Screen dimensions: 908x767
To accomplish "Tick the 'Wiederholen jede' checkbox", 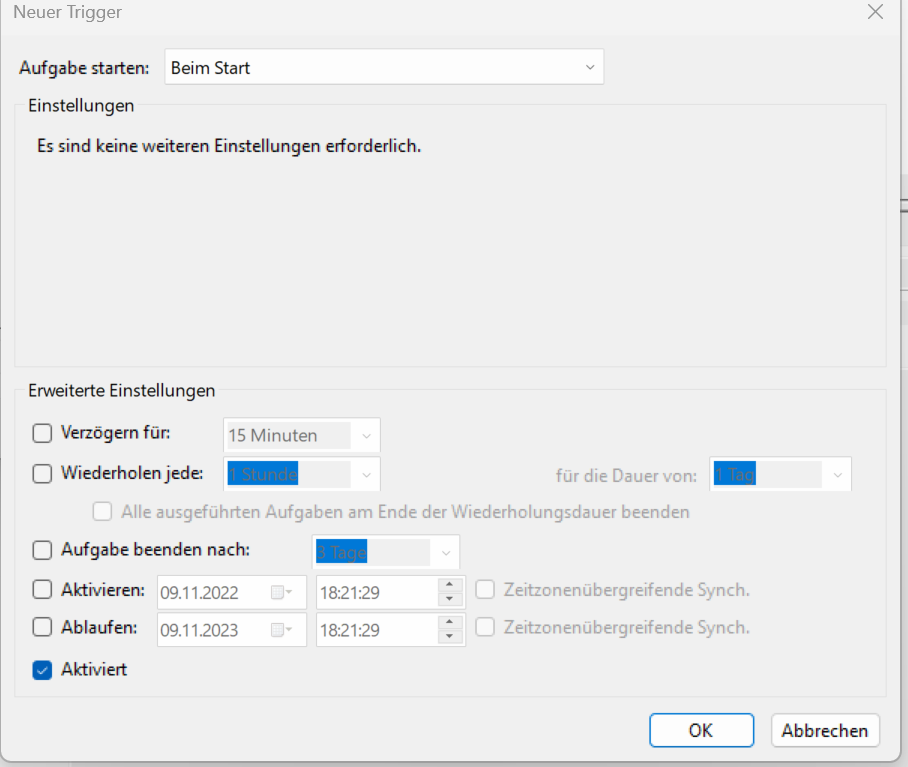I will coord(42,474).
